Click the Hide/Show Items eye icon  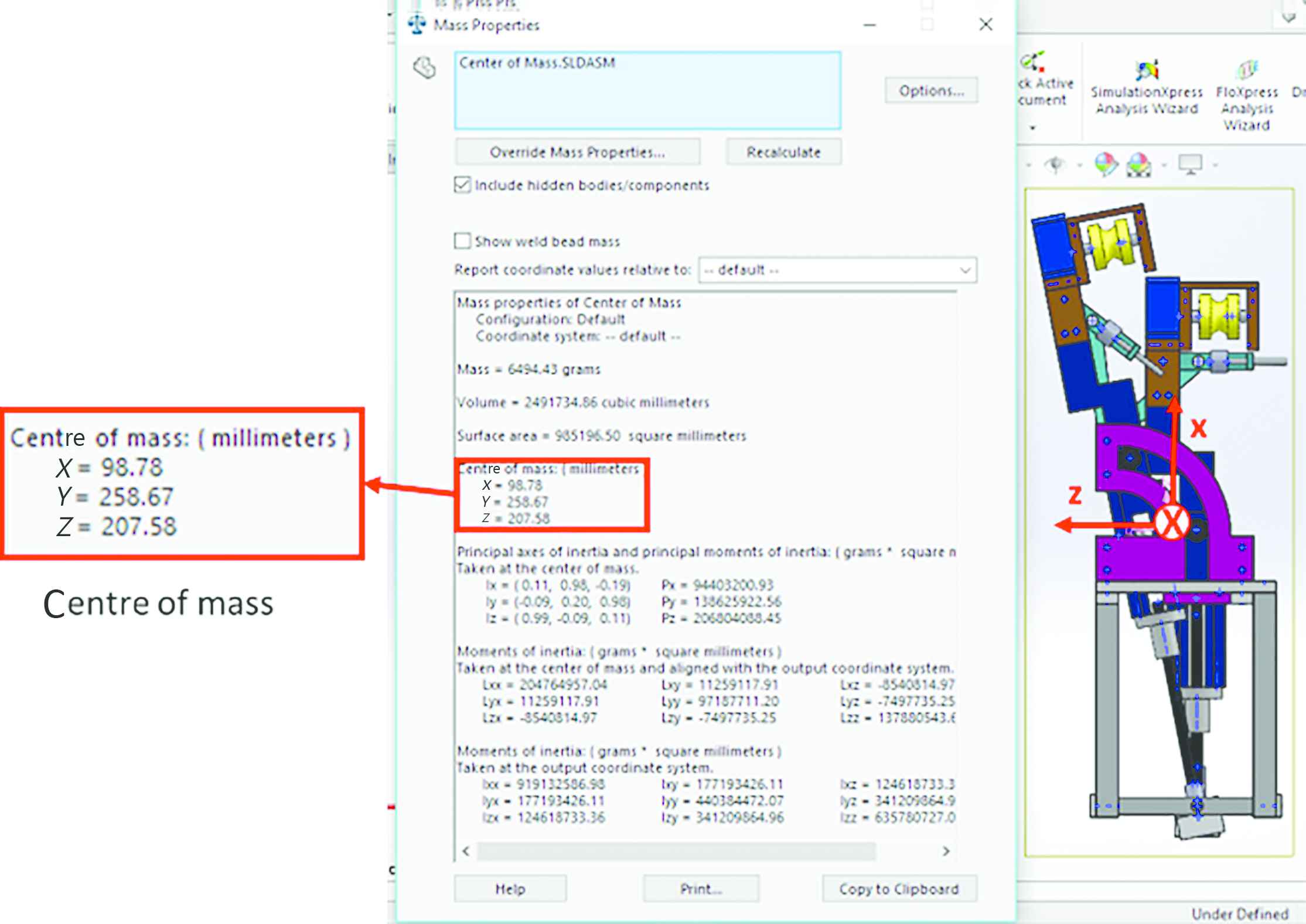[x=1055, y=165]
